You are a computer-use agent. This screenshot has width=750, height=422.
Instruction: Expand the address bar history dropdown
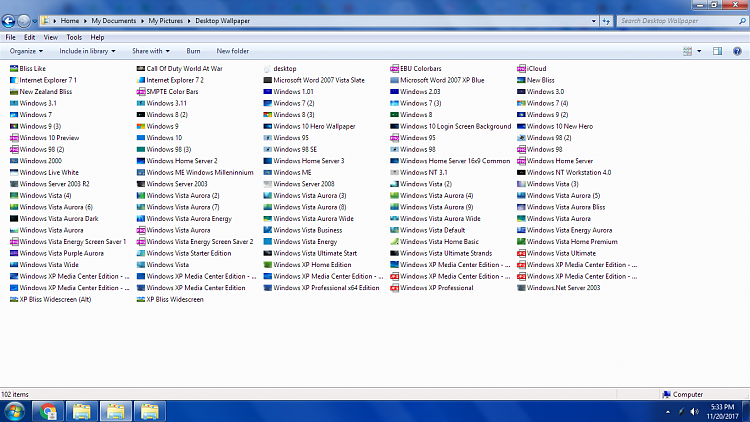point(594,21)
